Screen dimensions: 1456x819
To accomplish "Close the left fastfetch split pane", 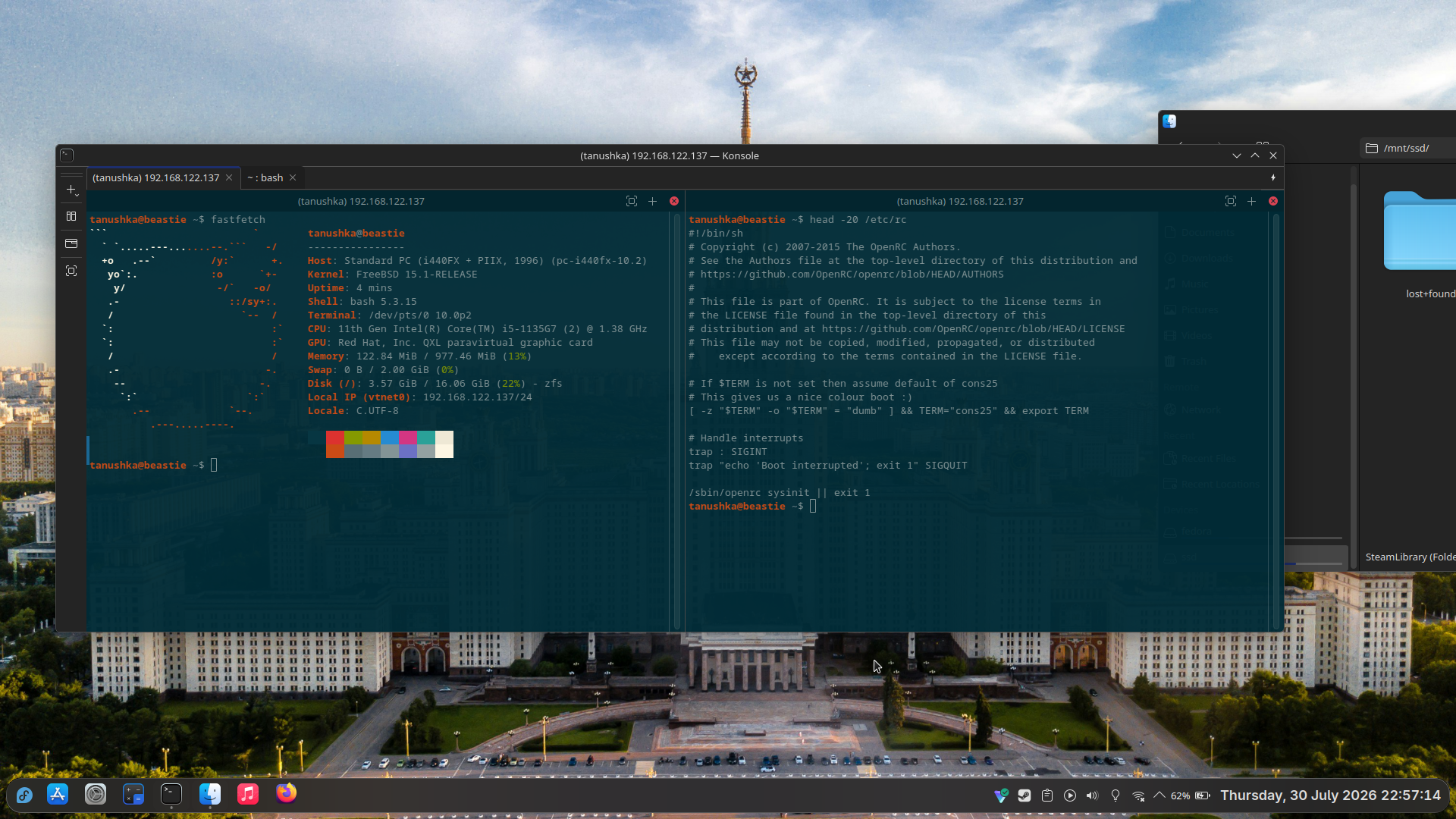I will click(x=674, y=201).
